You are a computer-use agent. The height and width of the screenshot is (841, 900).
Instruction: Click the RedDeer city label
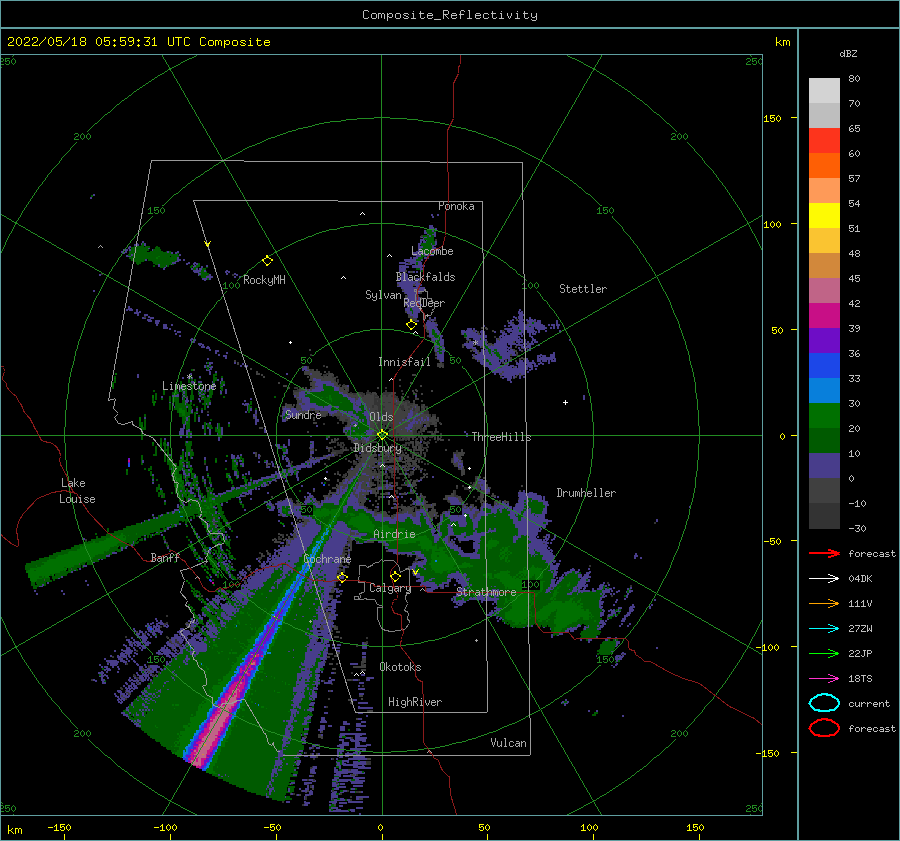(x=424, y=303)
